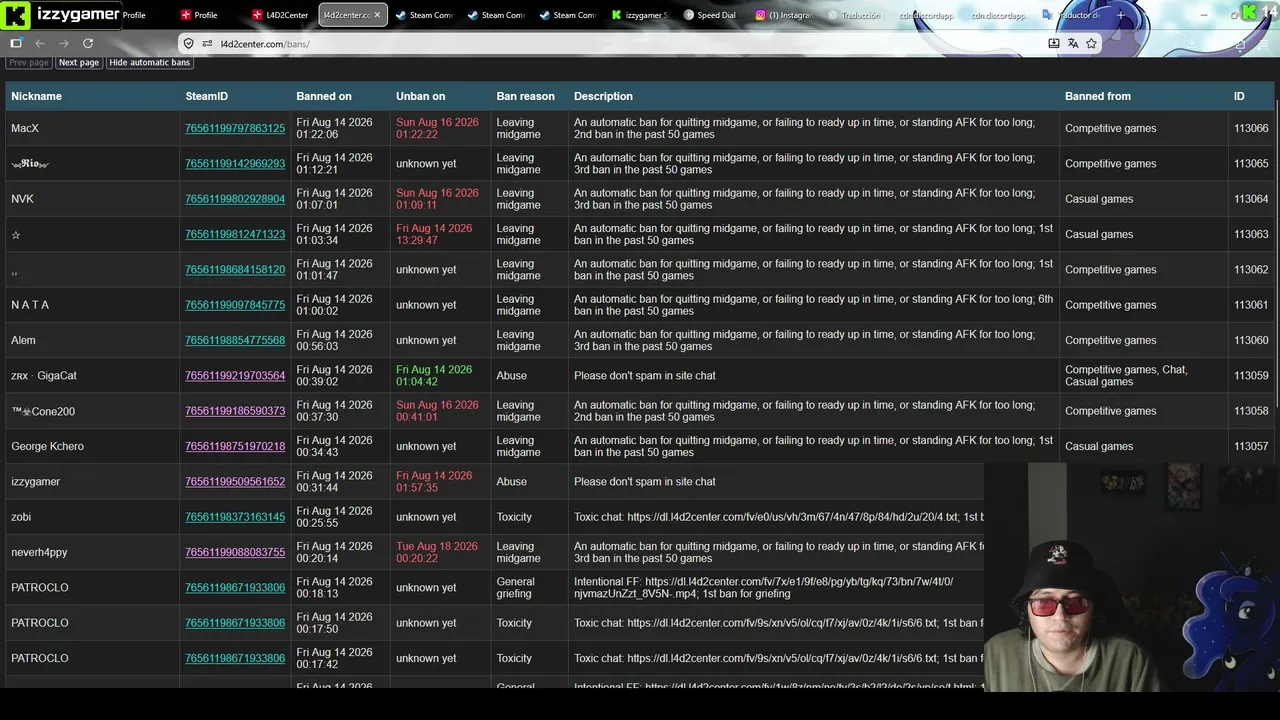Click the Intentional FF description with .mp4
Viewport: 1280px width, 720px height.
[764, 588]
